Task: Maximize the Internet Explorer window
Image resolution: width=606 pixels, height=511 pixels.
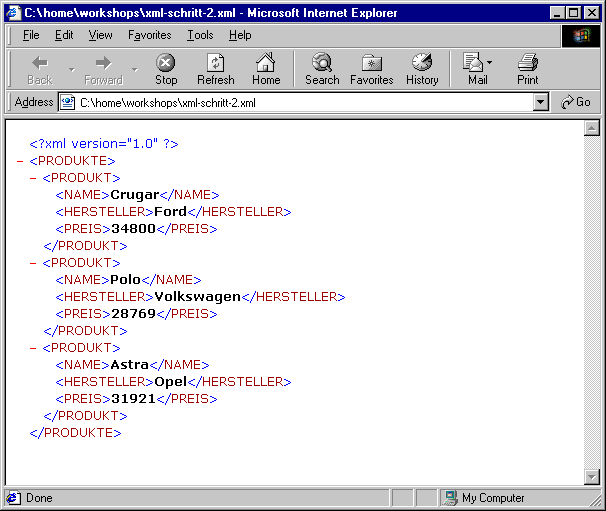Action: pos(574,13)
